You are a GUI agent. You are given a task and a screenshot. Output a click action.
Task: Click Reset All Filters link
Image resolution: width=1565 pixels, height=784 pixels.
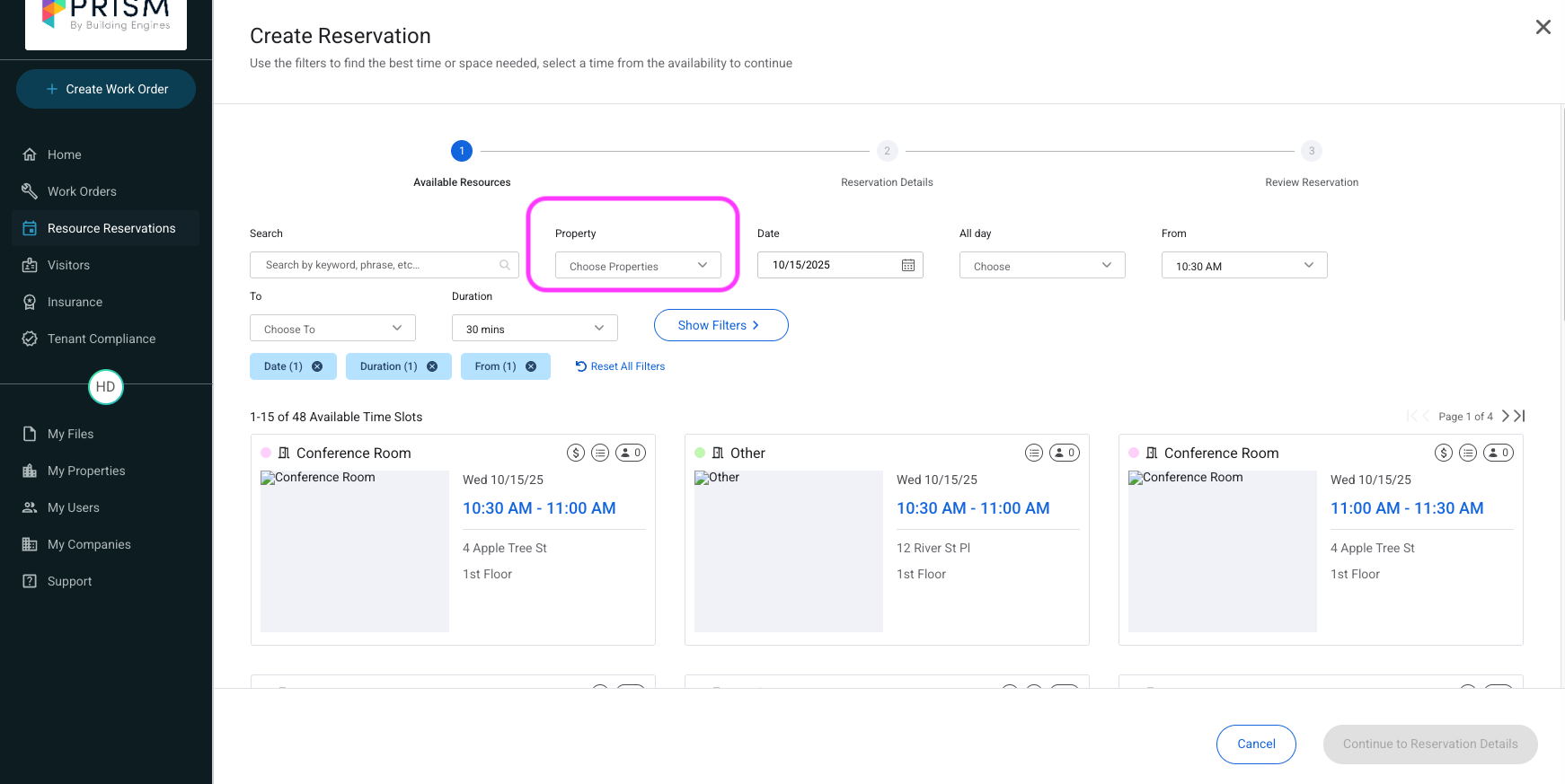coord(621,366)
